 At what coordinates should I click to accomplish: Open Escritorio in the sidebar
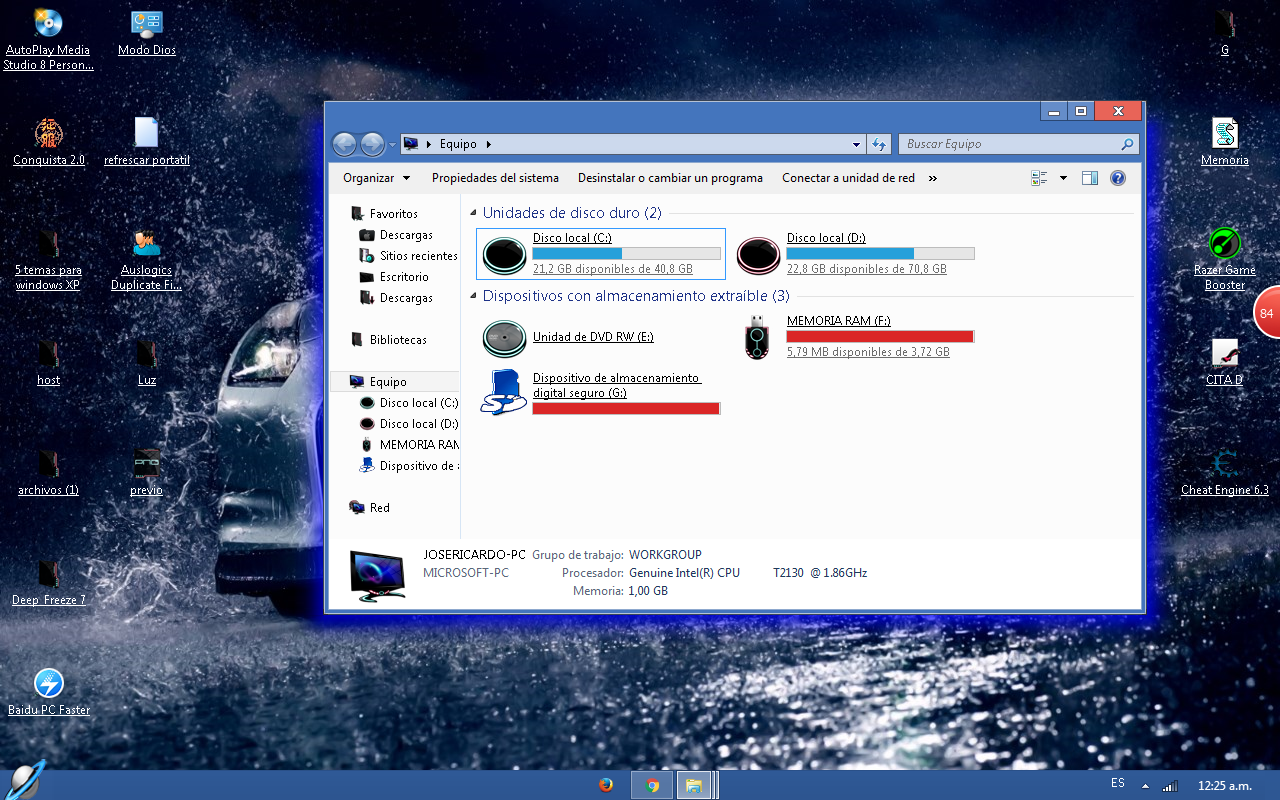tap(404, 277)
